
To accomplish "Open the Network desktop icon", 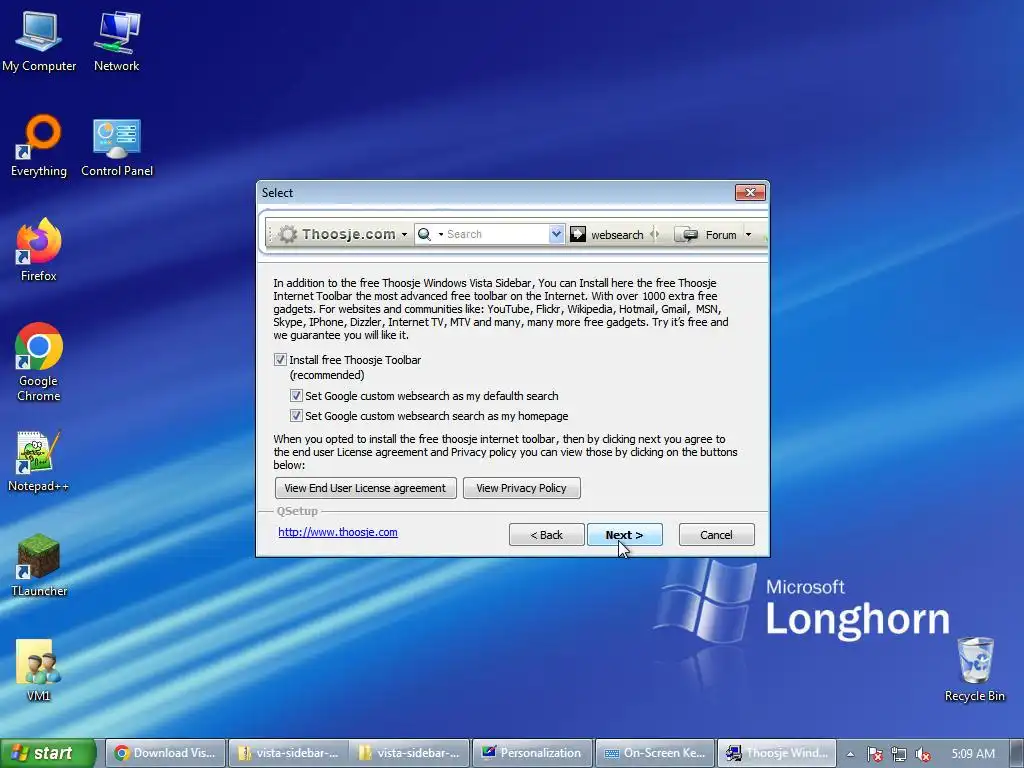I will pos(116,40).
